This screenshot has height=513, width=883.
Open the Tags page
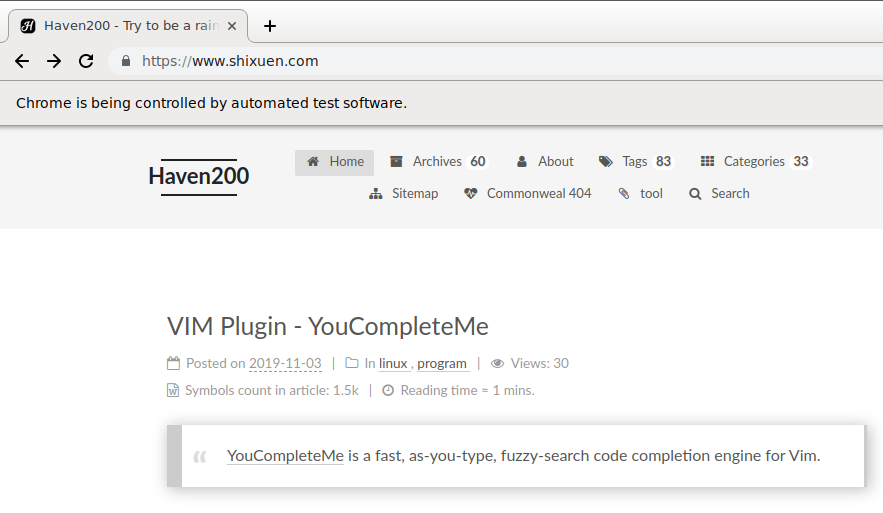point(634,162)
